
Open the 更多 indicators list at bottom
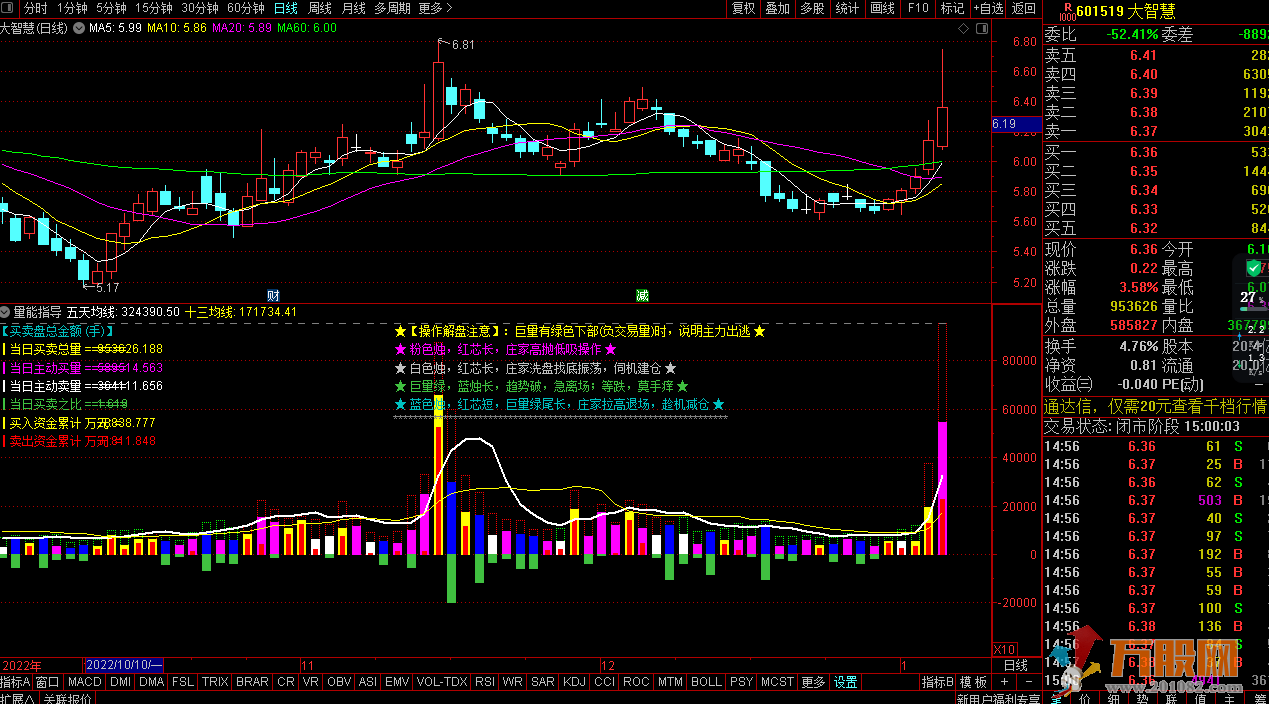tap(814, 682)
